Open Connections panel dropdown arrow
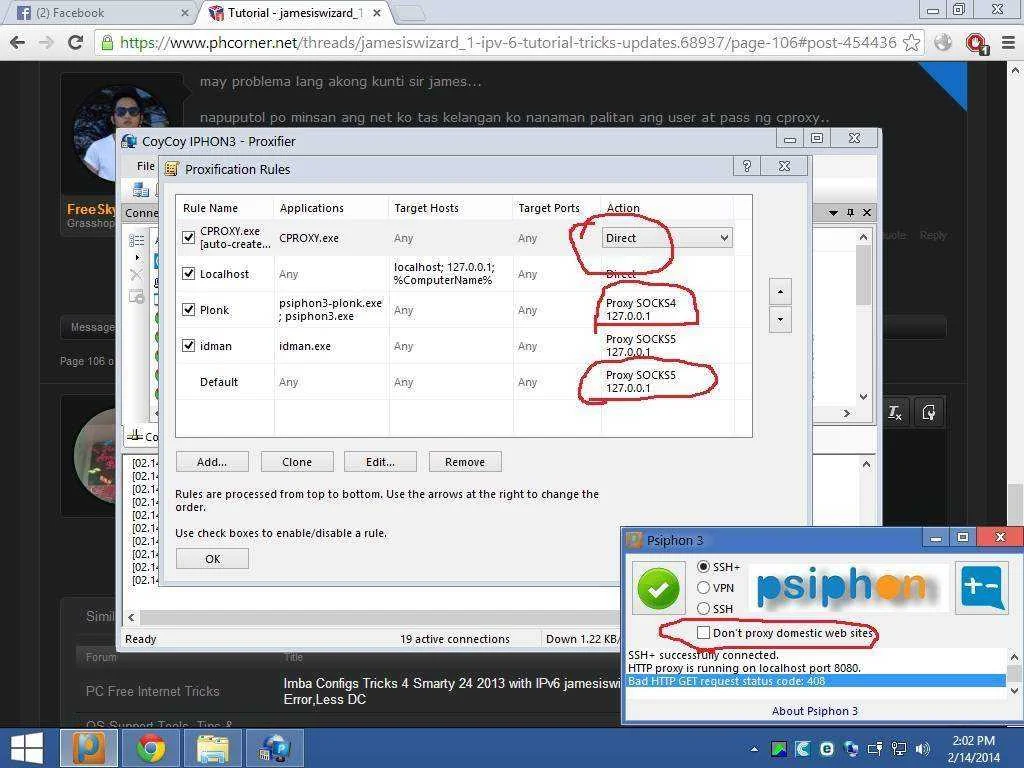 [x=833, y=213]
